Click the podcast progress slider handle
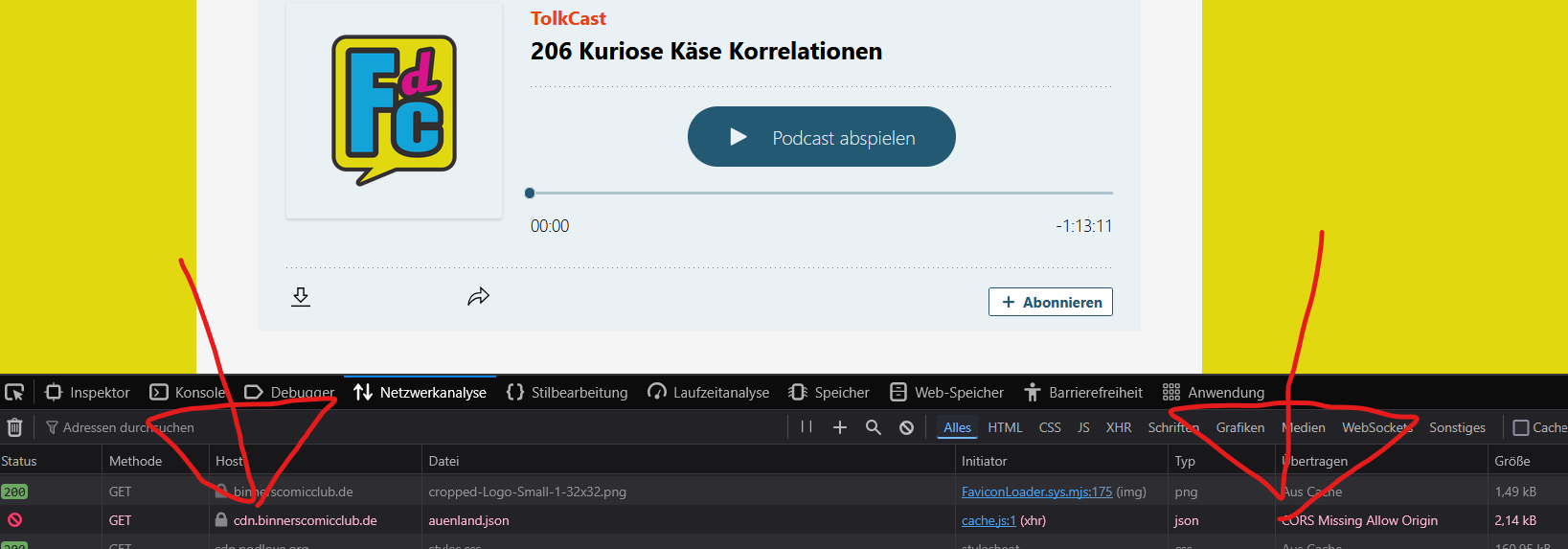The width and height of the screenshot is (1568, 549). 530,193
